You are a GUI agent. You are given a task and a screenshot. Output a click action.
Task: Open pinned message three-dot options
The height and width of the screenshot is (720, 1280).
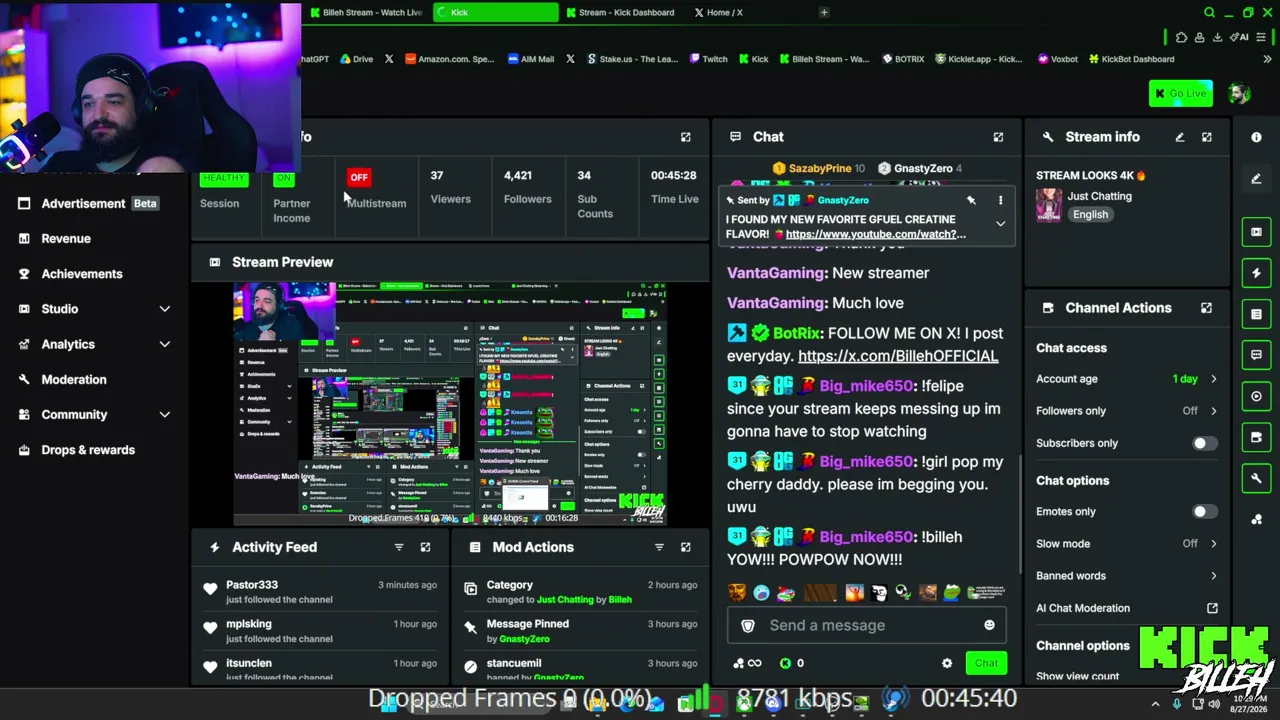coord(1000,200)
